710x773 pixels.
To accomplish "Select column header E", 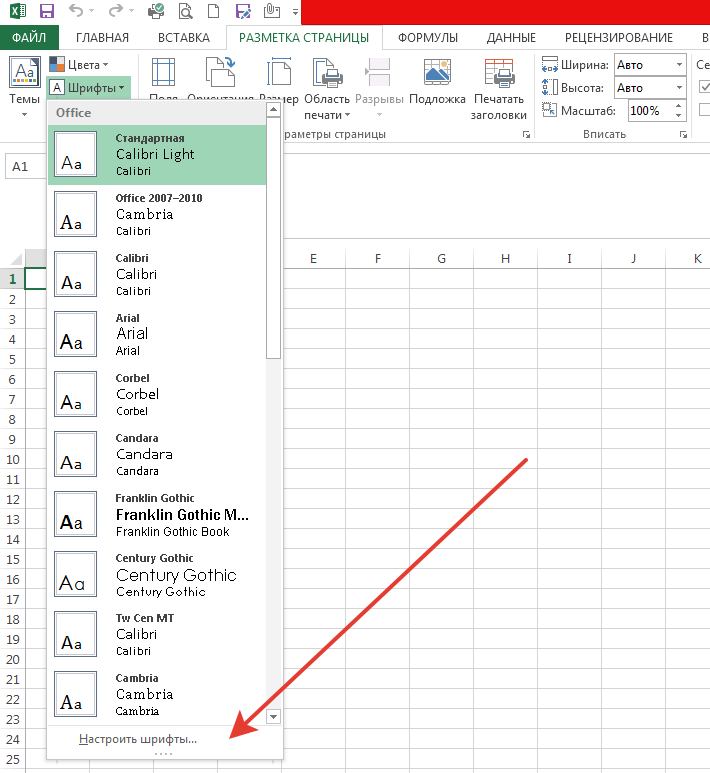I will 313,258.
